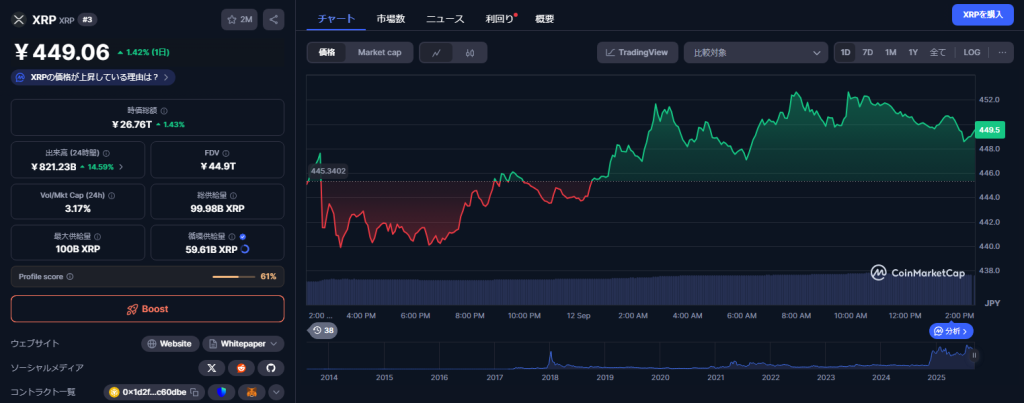The width and height of the screenshot is (1024, 403).
Task: Click info icon next to 最大供給量
Action: pos(98,236)
